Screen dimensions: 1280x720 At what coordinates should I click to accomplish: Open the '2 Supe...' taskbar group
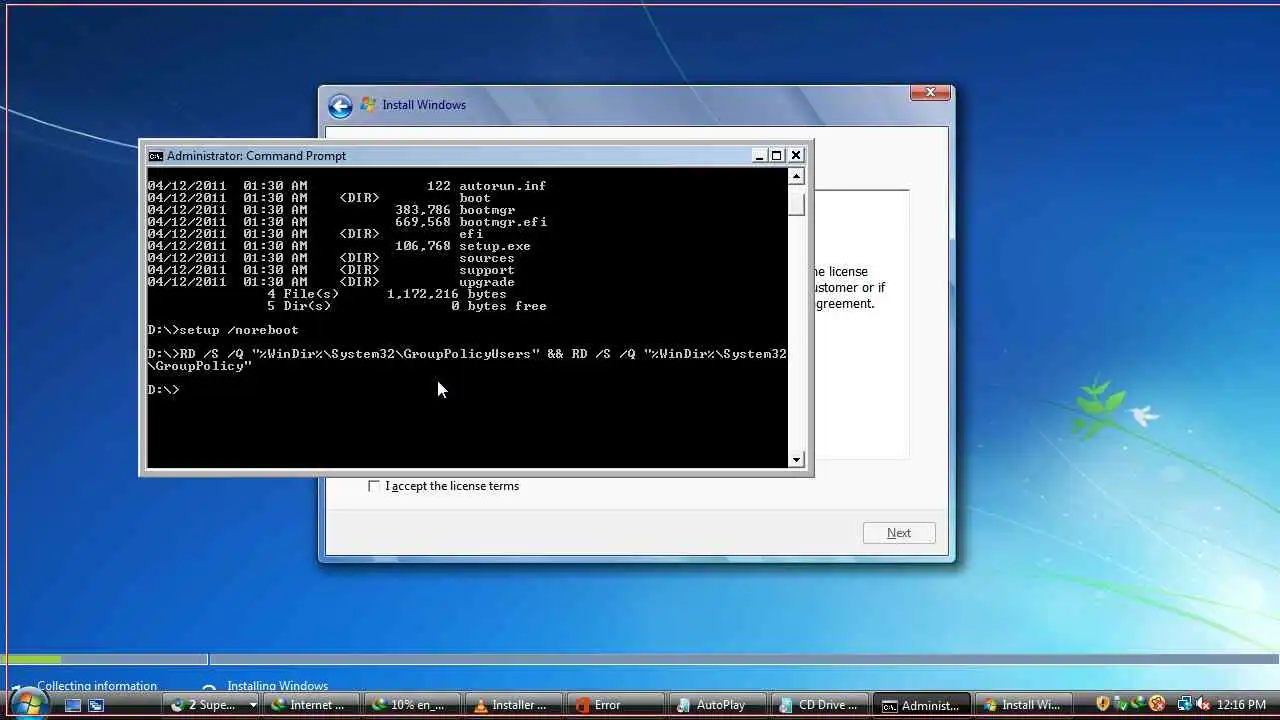(x=213, y=705)
